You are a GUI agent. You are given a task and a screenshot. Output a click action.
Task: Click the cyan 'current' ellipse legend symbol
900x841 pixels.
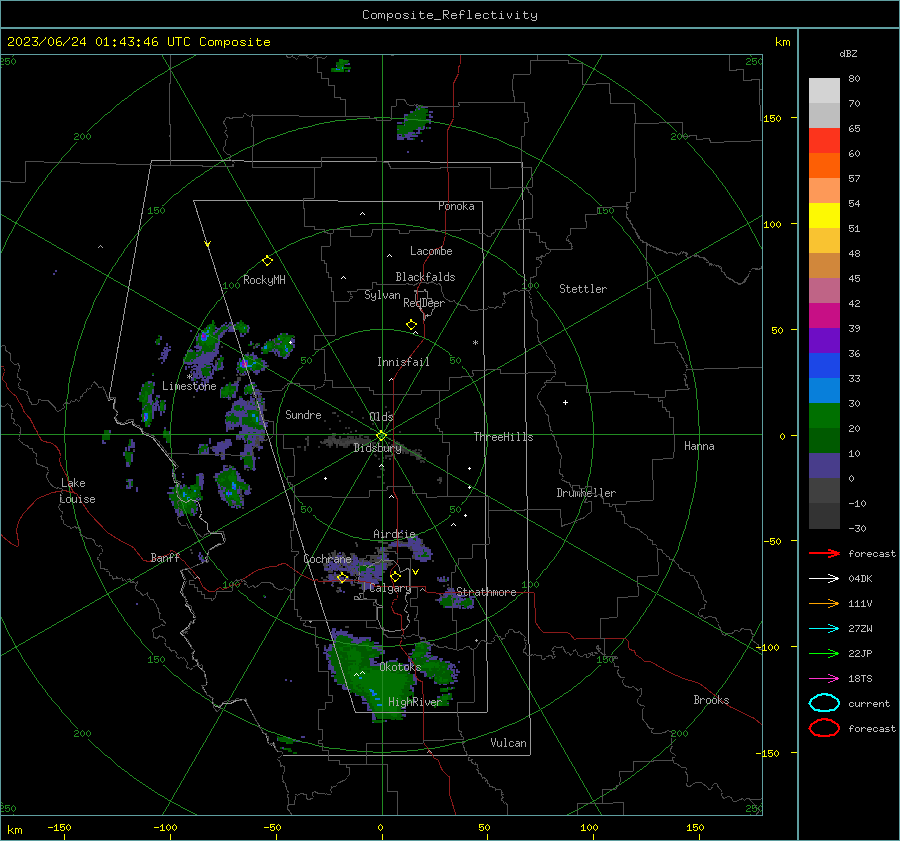pyautogui.click(x=824, y=703)
